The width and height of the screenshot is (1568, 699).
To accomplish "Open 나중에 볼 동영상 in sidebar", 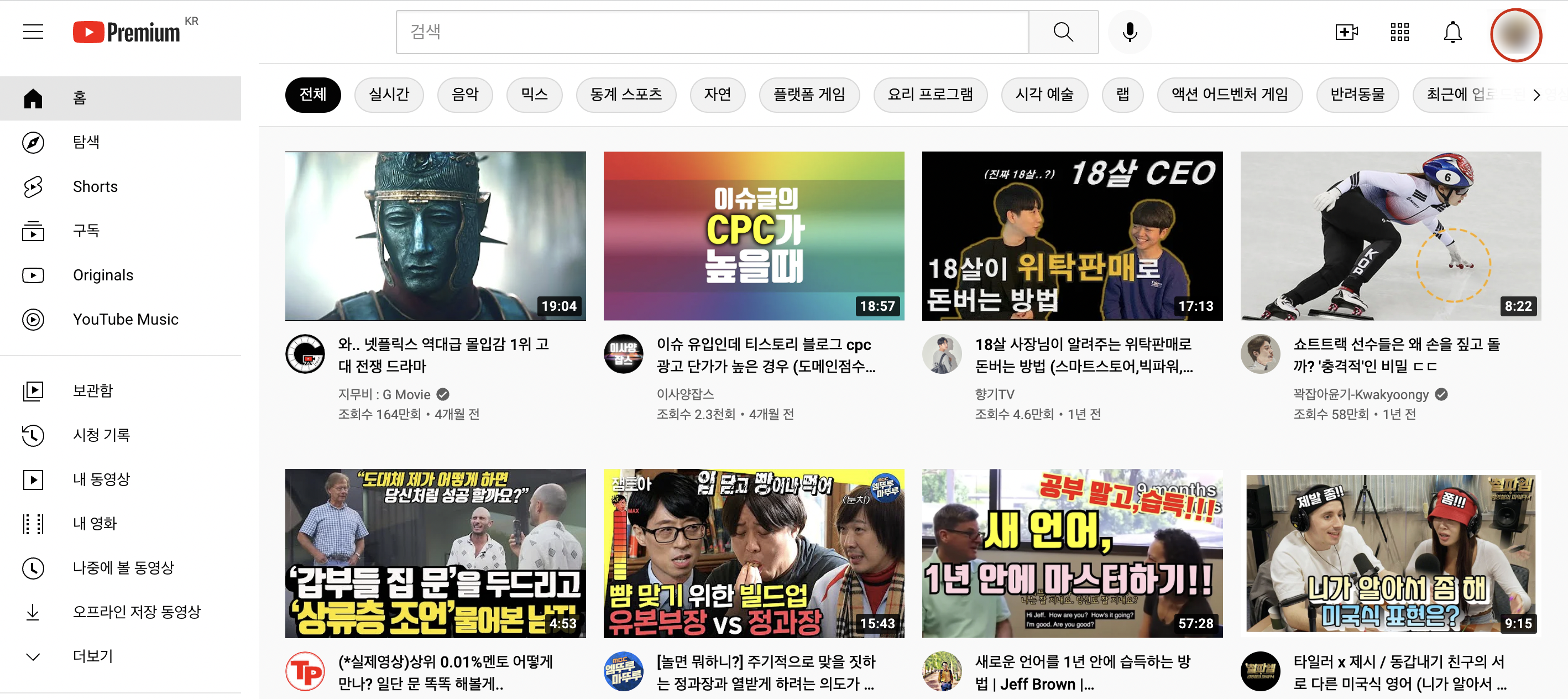I will (x=121, y=567).
